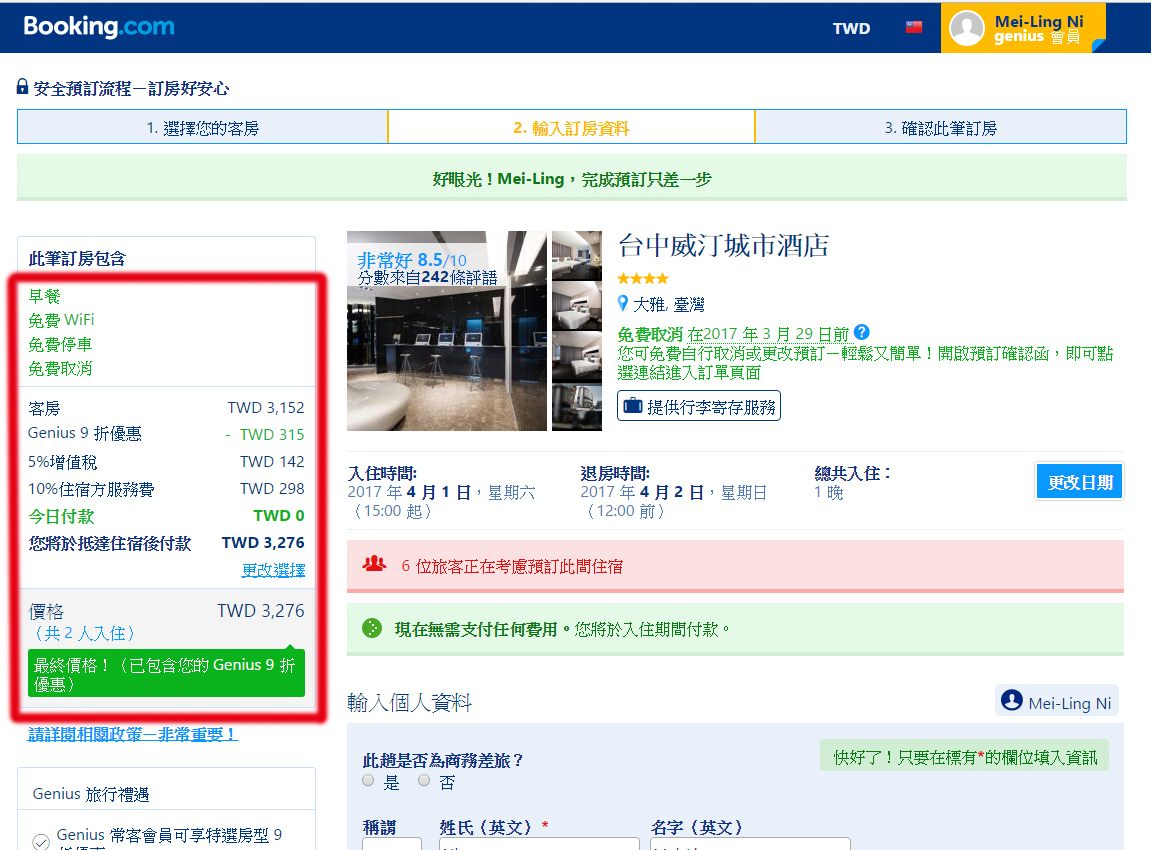Screen dimensions: 1151x850
Task: Open the 稱謂 title dropdown
Action: click(x=391, y=843)
